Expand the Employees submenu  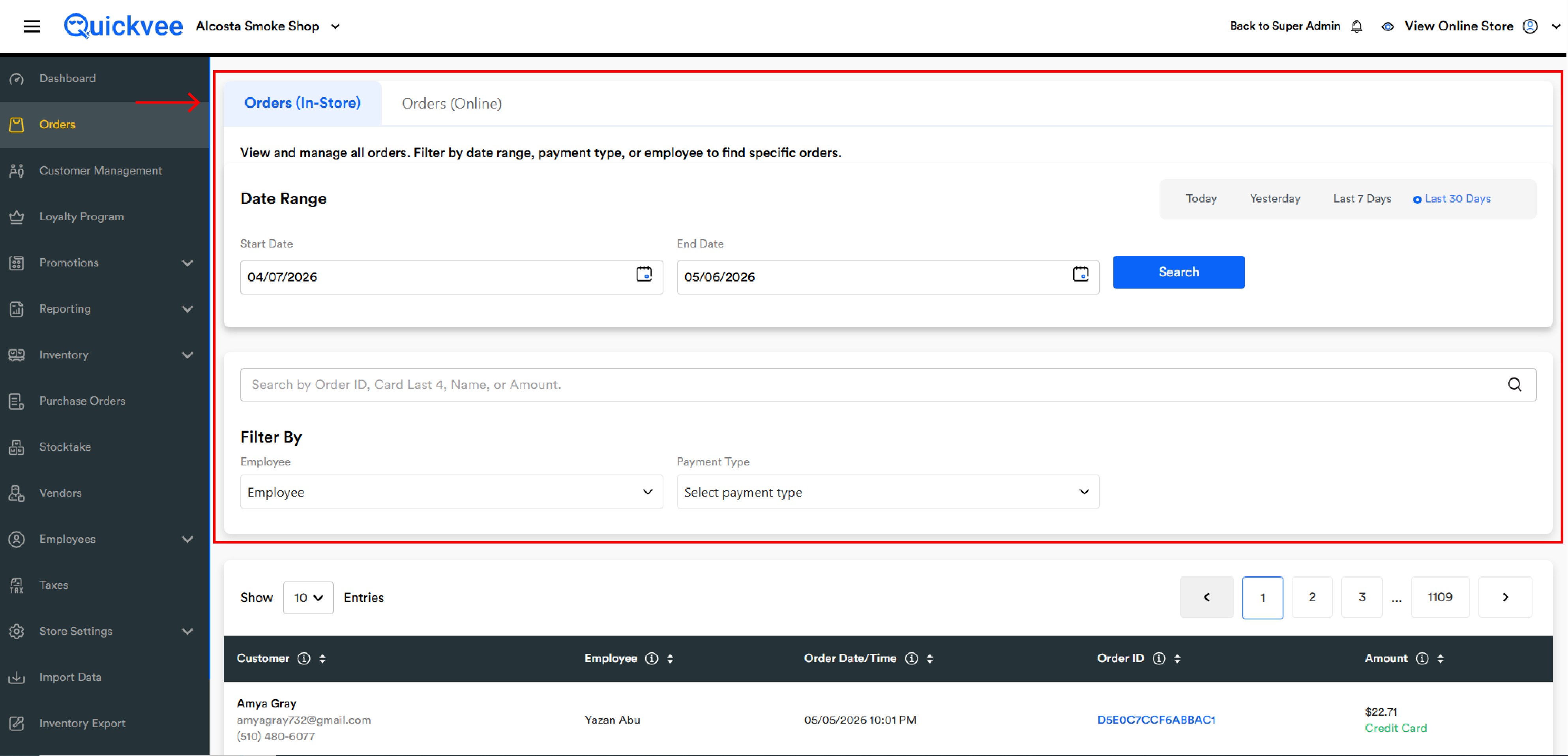coord(187,539)
